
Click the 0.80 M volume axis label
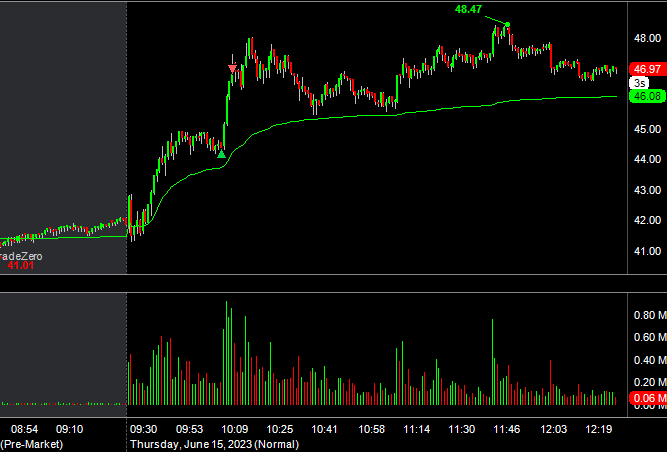(x=650, y=315)
